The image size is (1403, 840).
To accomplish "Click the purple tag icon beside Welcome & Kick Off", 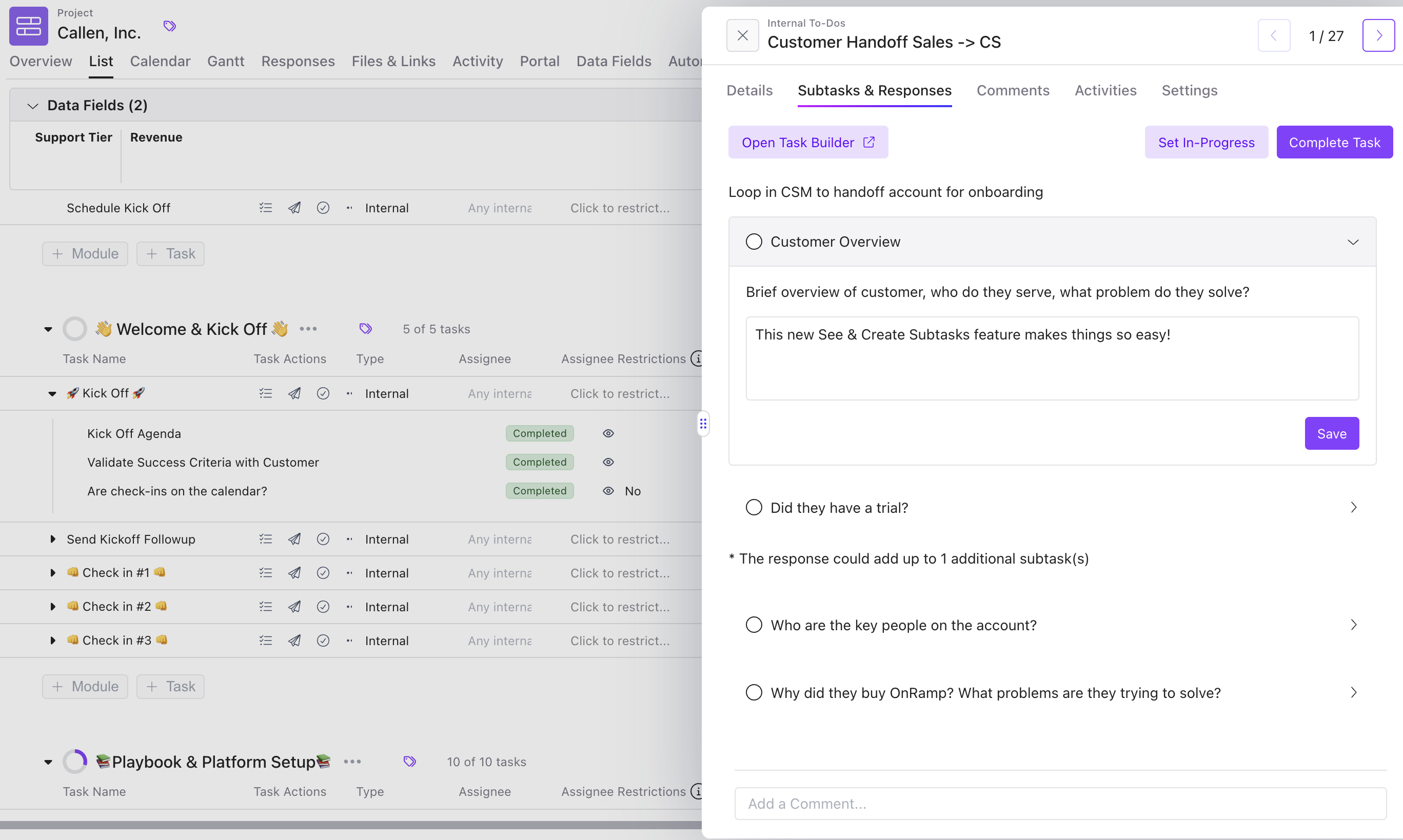I will coord(365,328).
